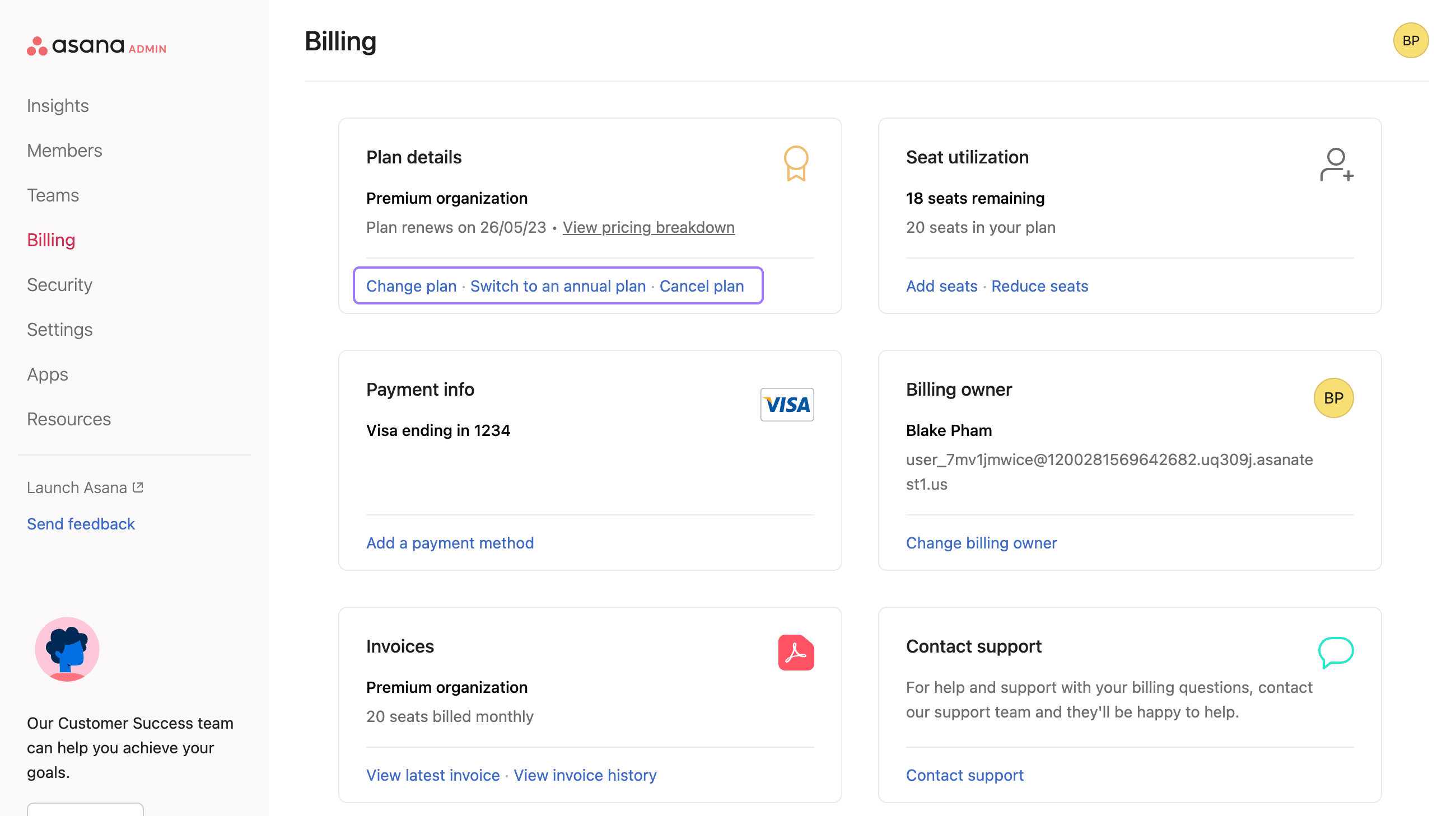Click the speech bubble icon in Contact support
This screenshot has height=816, width=1456.
[x=1335, y=652]
